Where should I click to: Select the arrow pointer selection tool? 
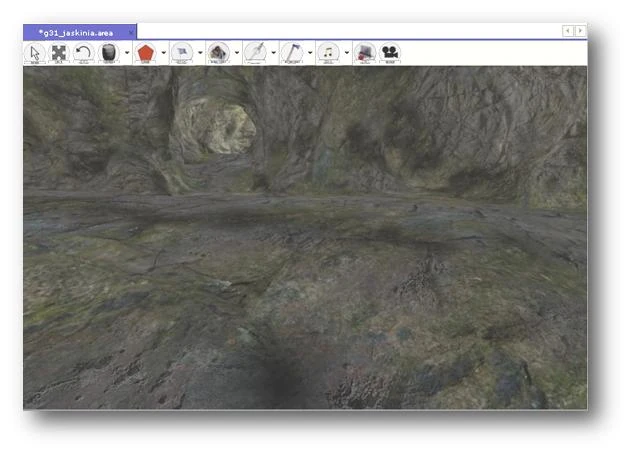click(x=35, y=53)
